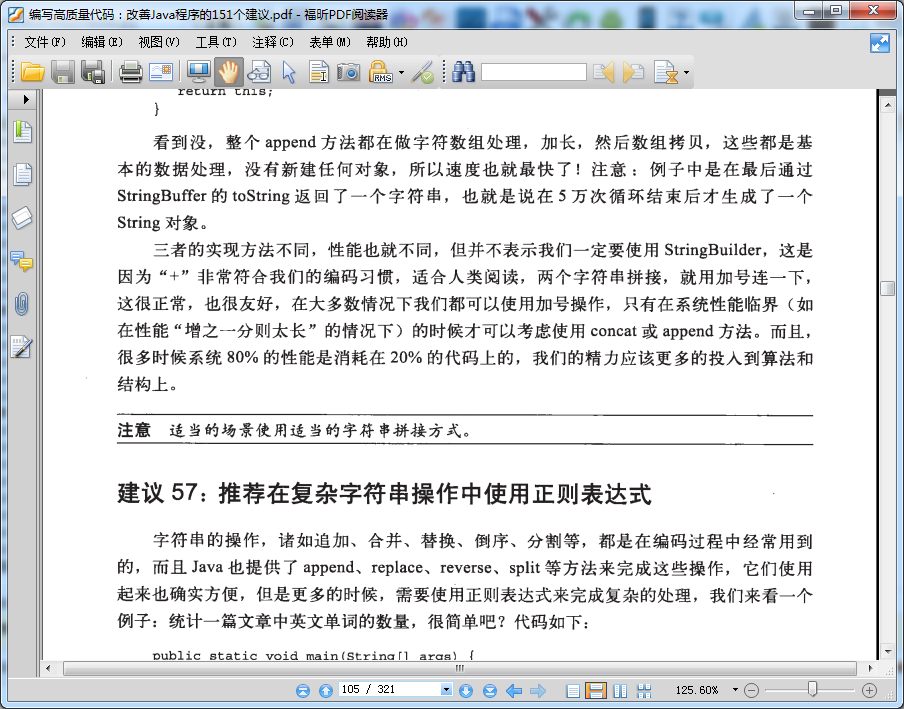Zoom in with the plus button
Screen dimensions: 904x709
tap(869, 690)
